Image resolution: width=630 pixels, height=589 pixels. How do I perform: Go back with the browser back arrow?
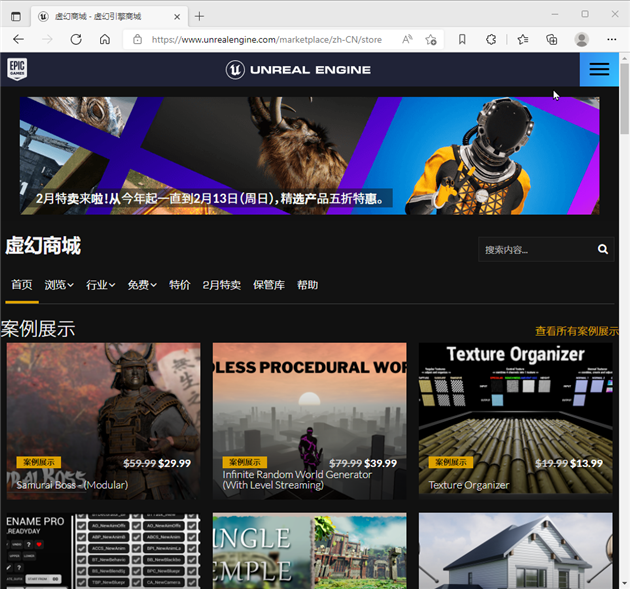(18, 39)
